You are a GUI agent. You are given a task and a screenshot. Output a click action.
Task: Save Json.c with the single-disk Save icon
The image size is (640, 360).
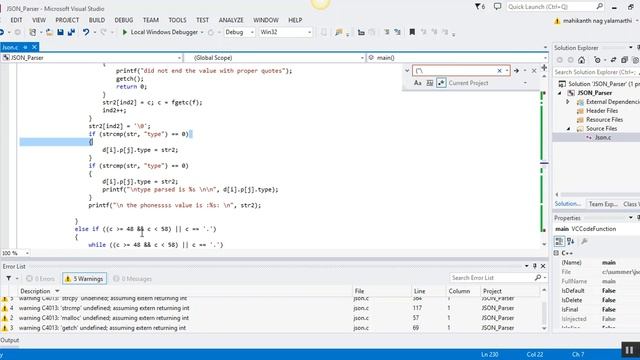[60, 32]
